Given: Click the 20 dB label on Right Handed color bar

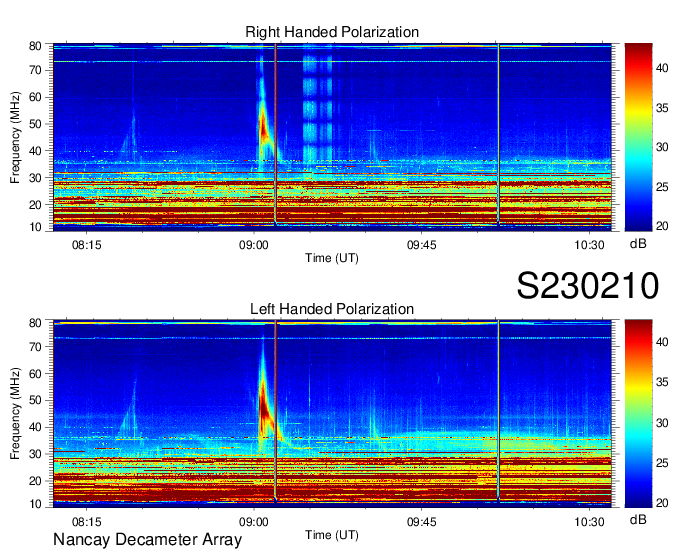Looking at the screenshot, I should click(662, 226).
